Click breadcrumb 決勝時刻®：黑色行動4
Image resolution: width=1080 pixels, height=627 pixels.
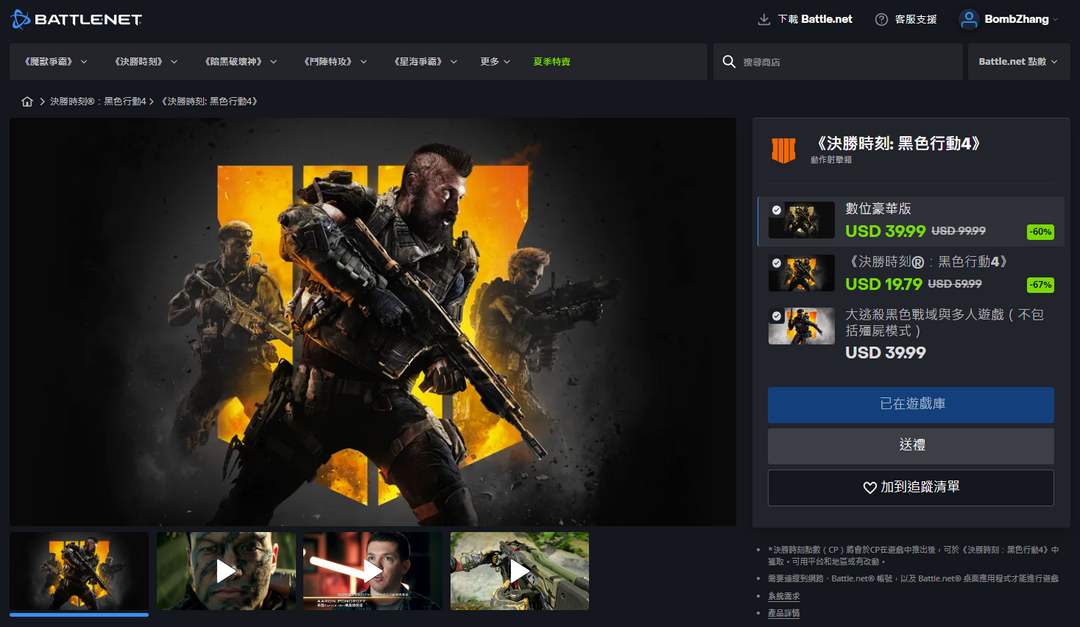[x=98, y=101]
